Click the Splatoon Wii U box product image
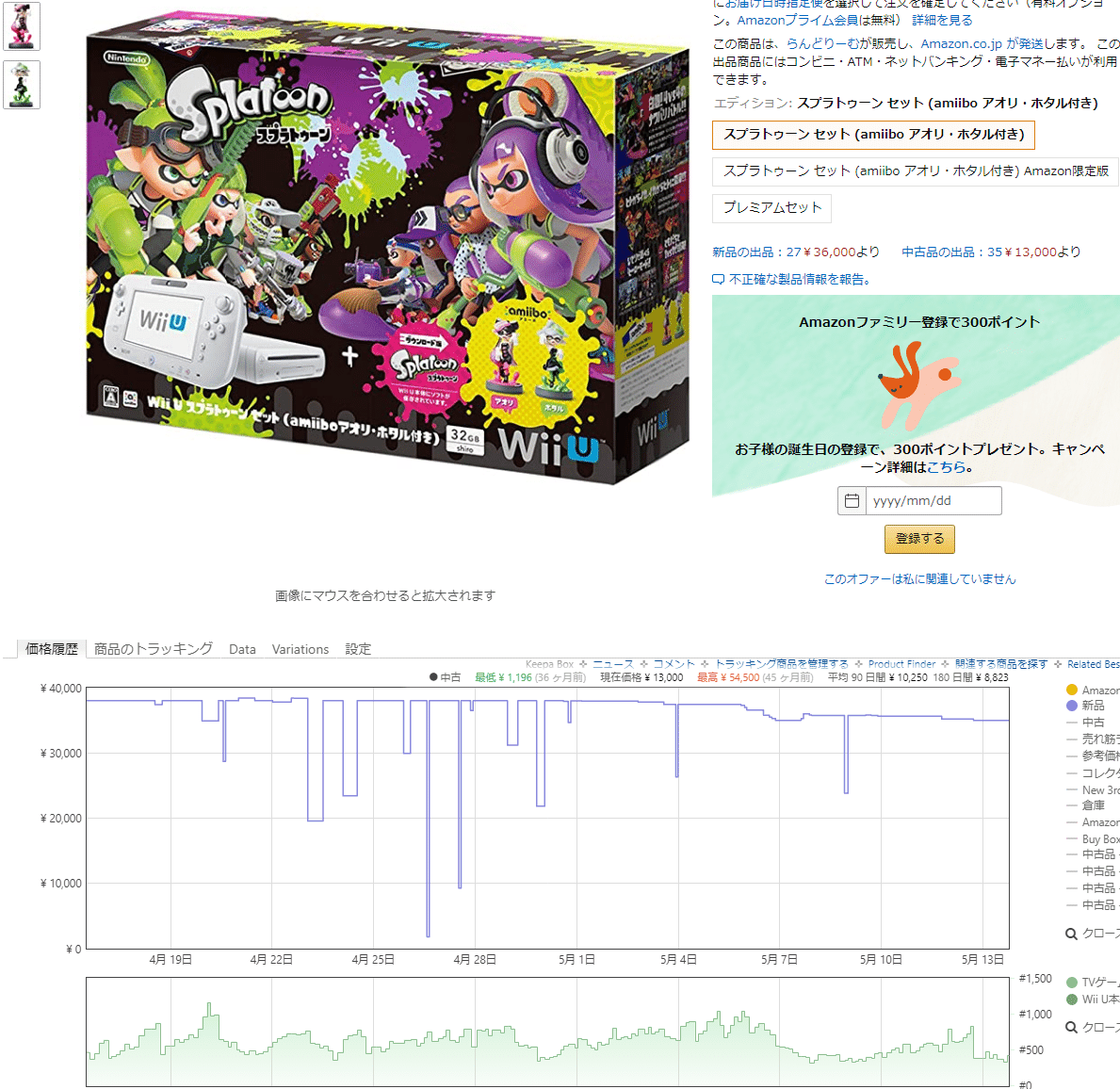 coord(387,247)
